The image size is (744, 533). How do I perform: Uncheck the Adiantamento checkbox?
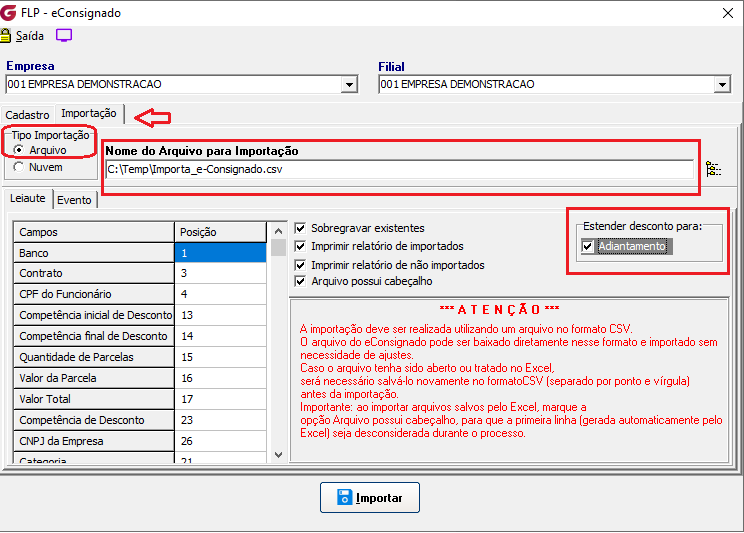(587, 246)
